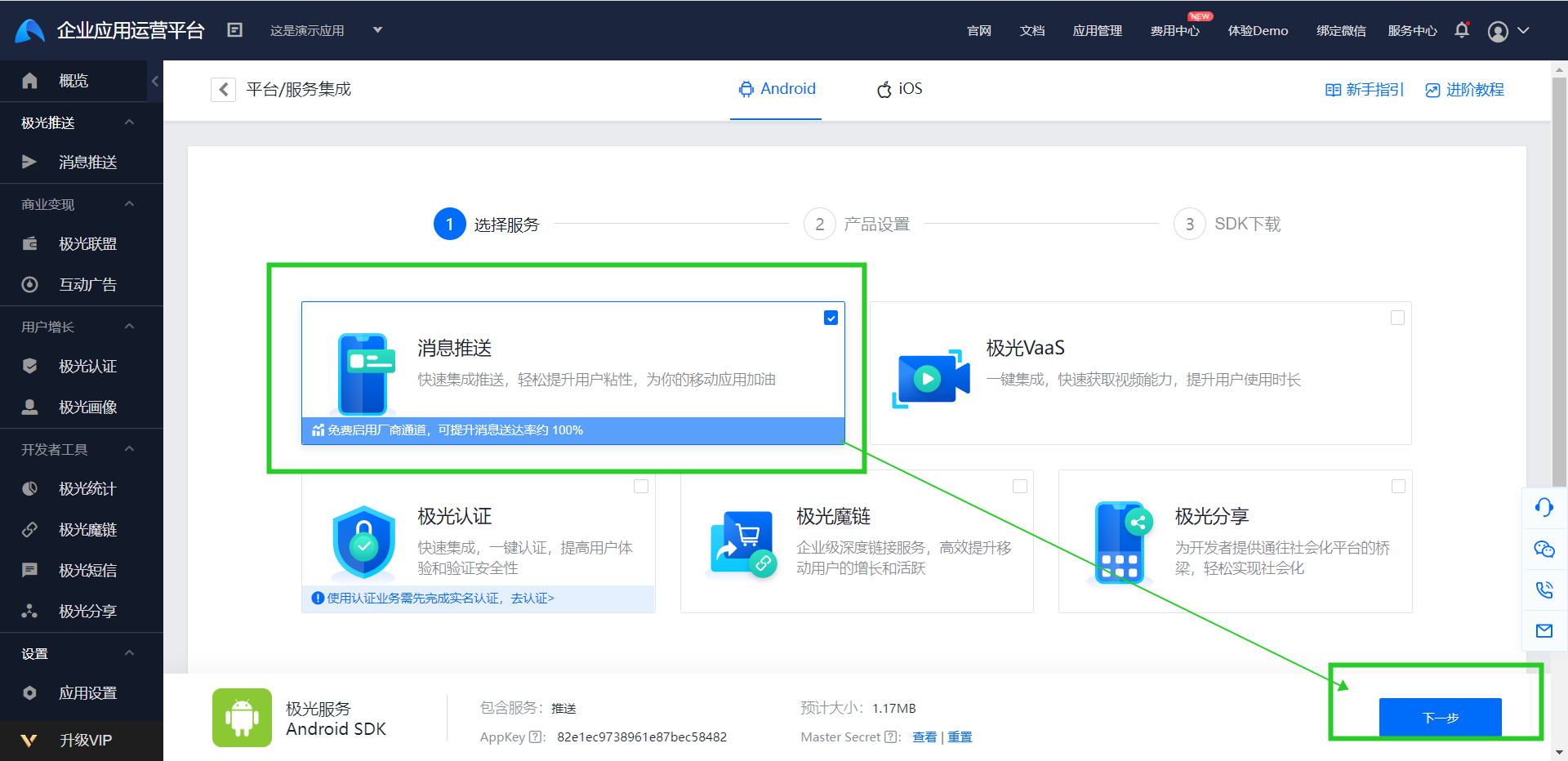Click step 1 选择服务
This screenshot has height=761, width=1568.
click(x=487, y=224)
